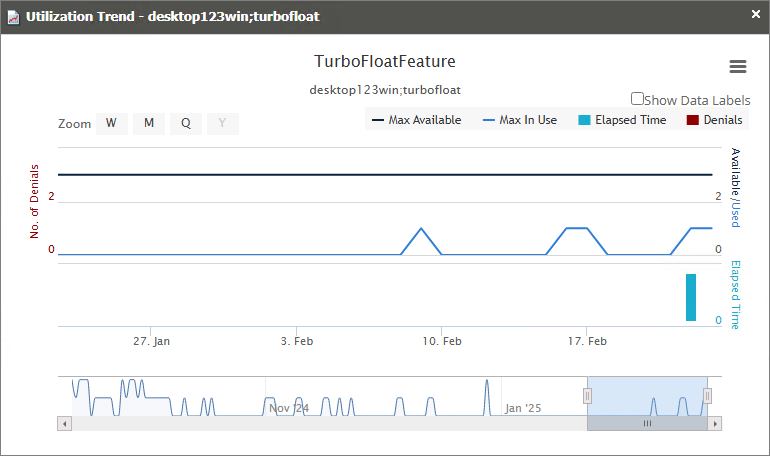Toggle the Denials legend series
This screenshot has height=456, width=770.
pyautogui.click(x=715, y=120)
